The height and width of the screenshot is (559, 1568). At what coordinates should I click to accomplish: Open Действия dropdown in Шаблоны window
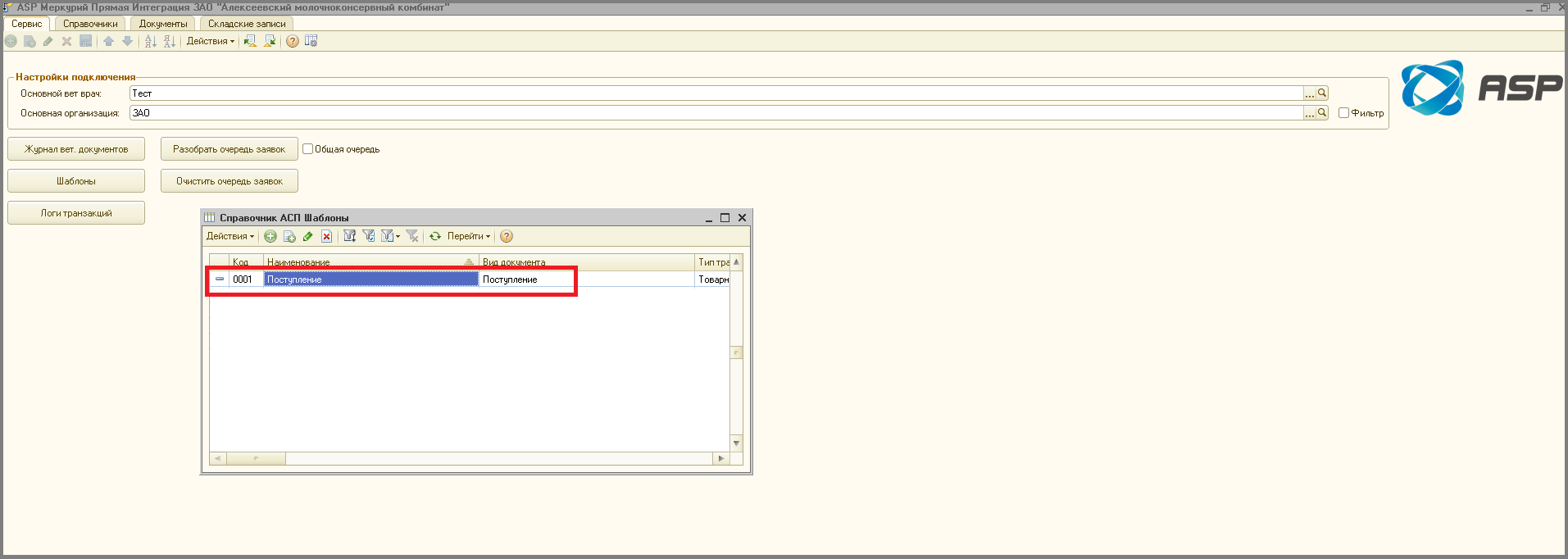click(230, 237)
